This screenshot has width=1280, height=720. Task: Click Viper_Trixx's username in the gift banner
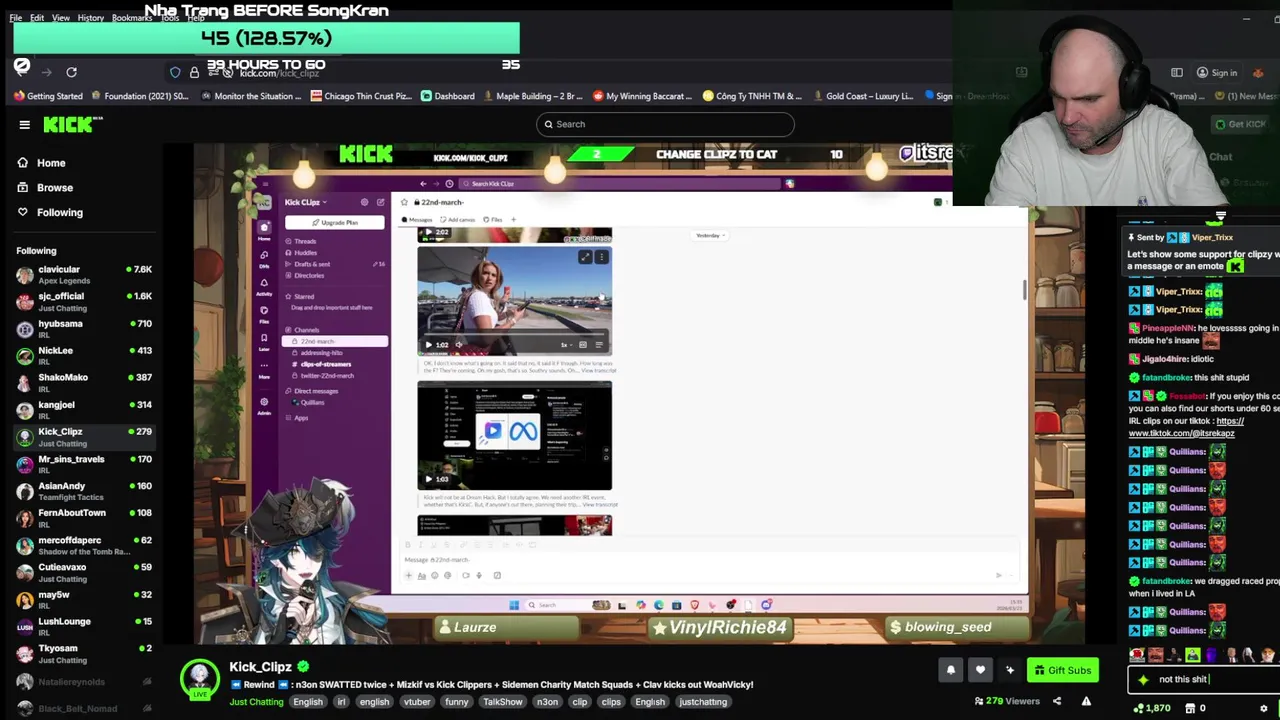(1212, 238)
